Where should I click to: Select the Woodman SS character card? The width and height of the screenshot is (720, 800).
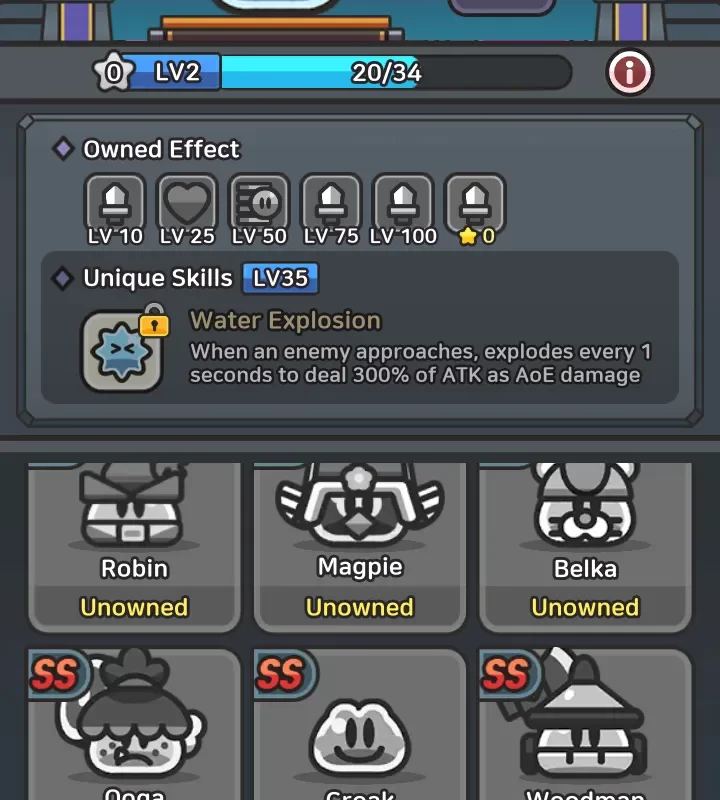[x=585, y=724]
